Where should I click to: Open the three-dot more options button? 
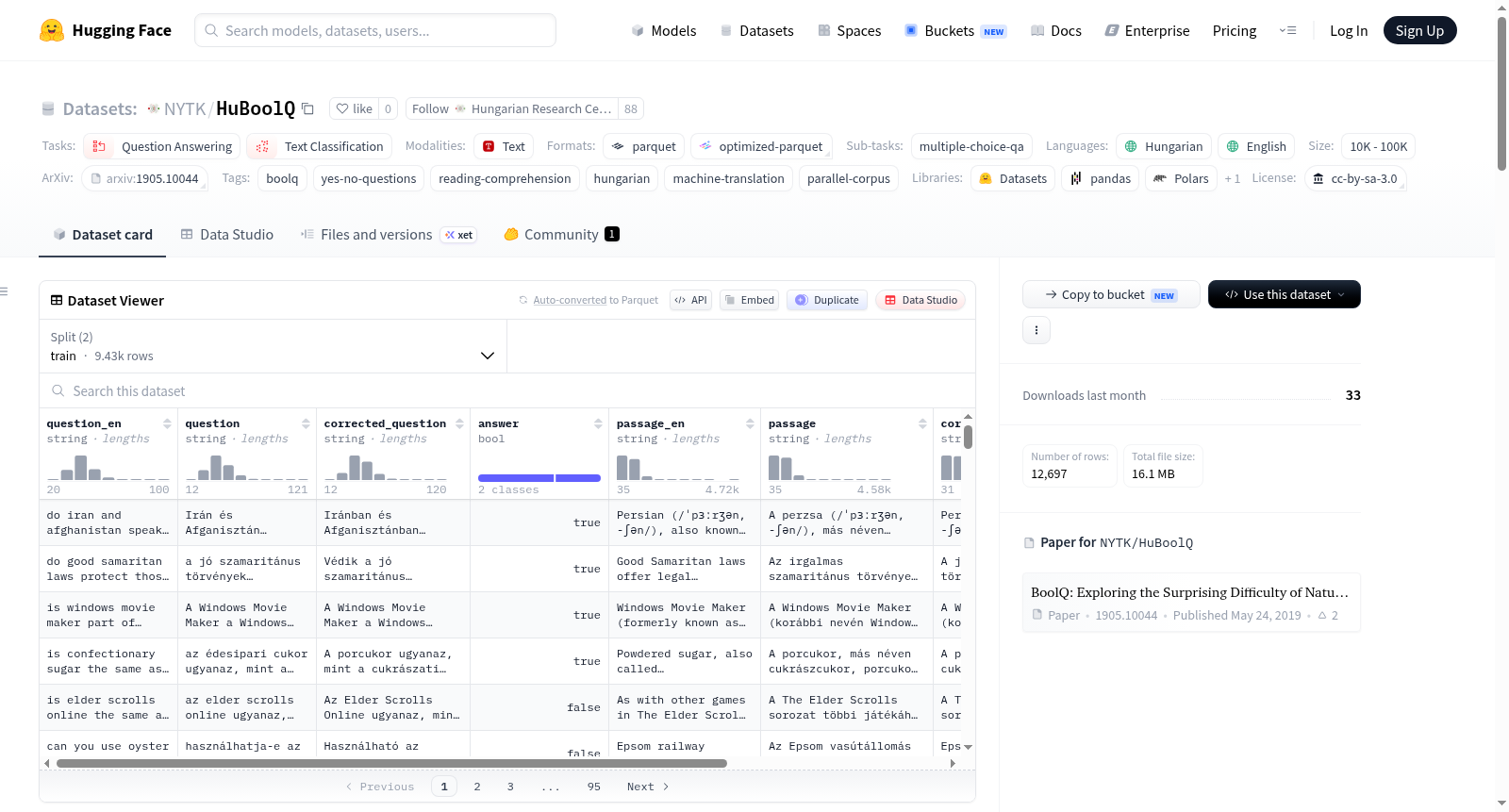point(1036,330)
